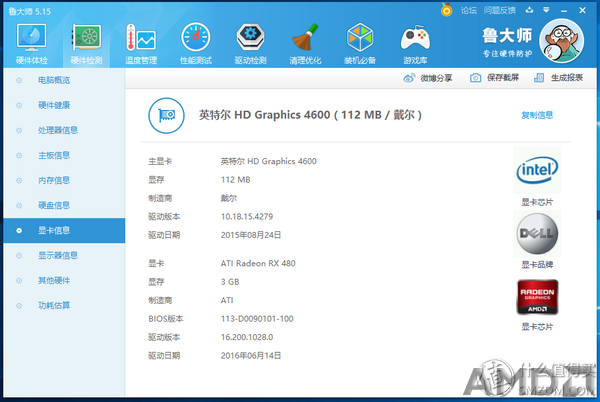Click the date 2015年08月24日
Viewport: 600px width, 402px height.
[x=251, y=235]
